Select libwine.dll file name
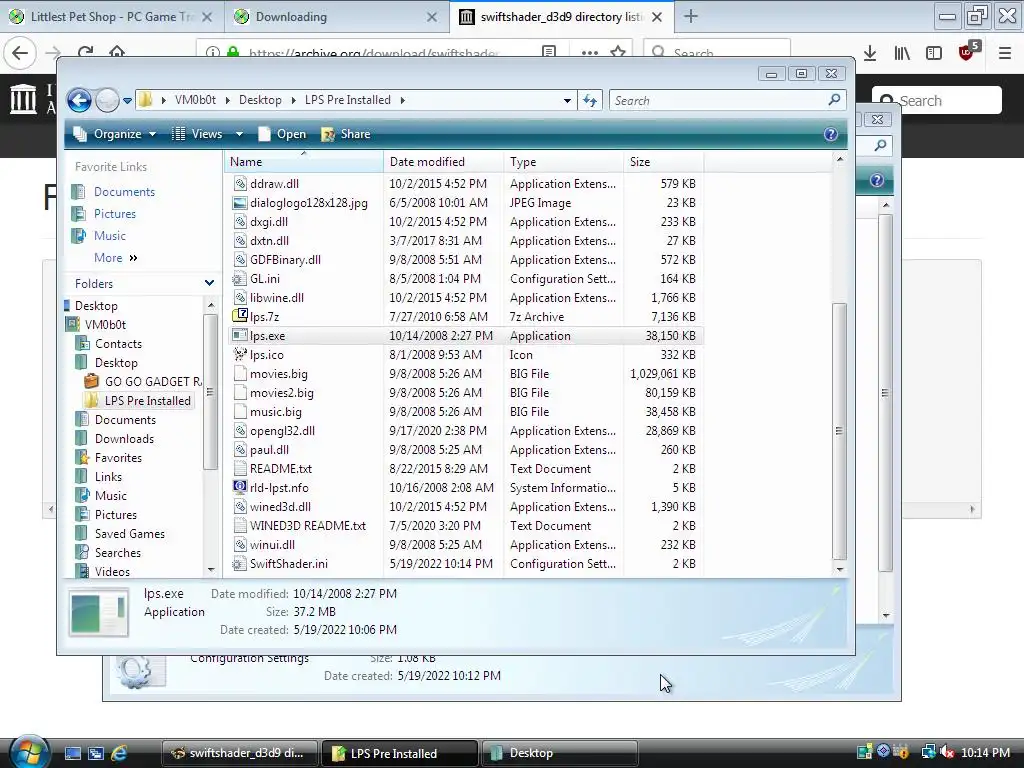Image resolution: width=1024 pixels, height=768 pixels. click(x=277, y=298)
